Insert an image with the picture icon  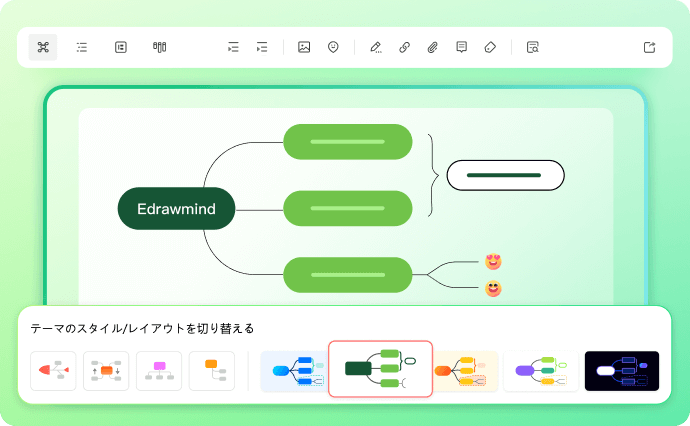pos(304,47)
